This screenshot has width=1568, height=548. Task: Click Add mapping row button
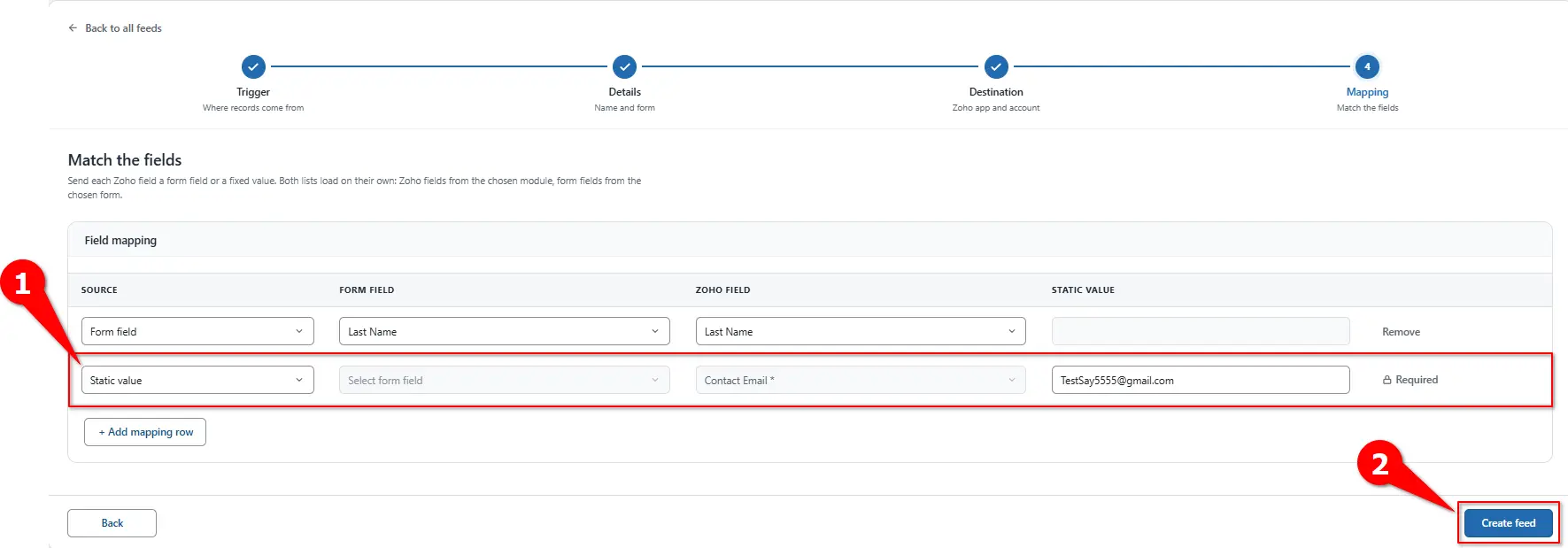click(x=145, y=432)
